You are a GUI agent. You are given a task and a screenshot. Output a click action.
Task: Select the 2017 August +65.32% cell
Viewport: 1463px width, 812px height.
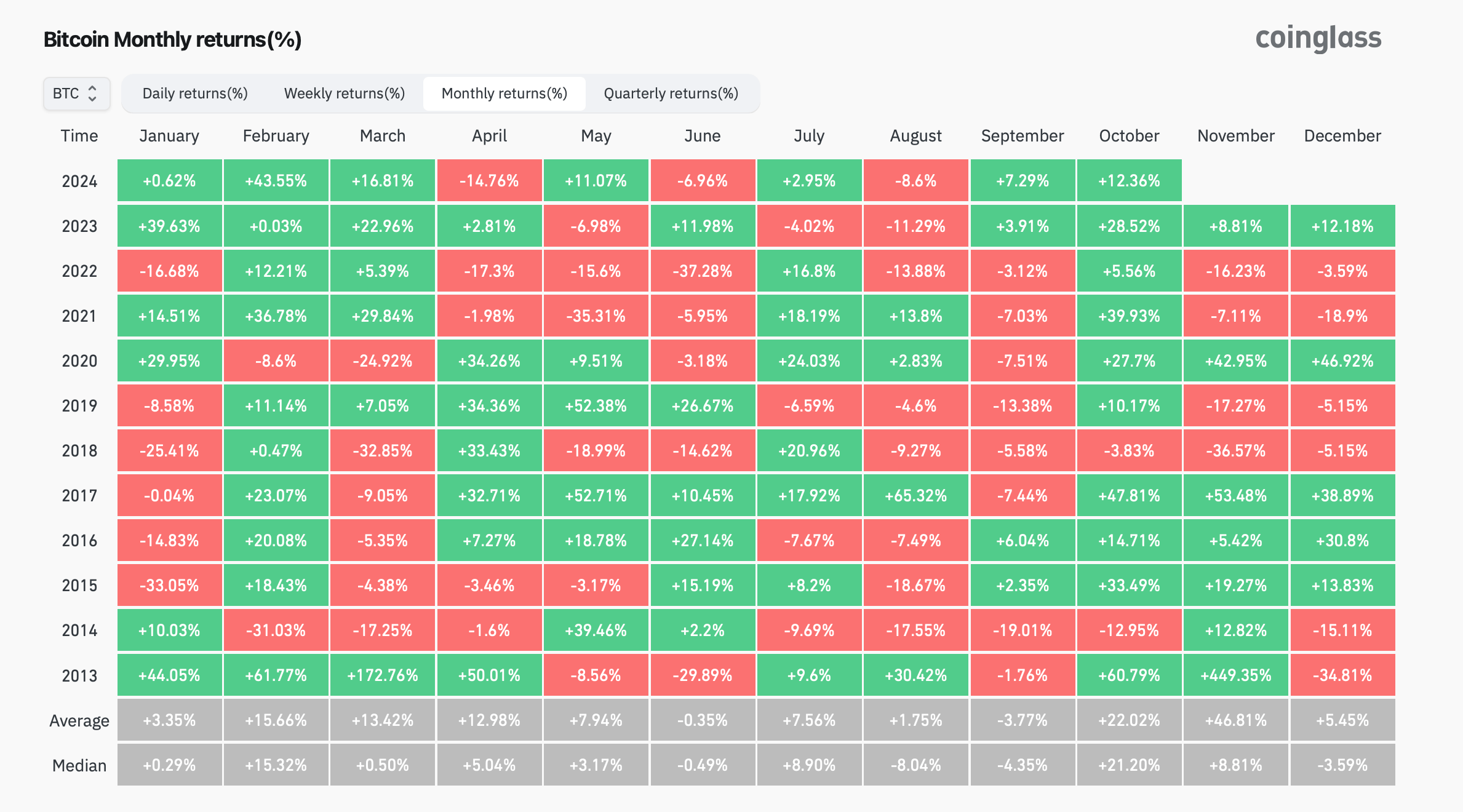[x=916, y=496]
